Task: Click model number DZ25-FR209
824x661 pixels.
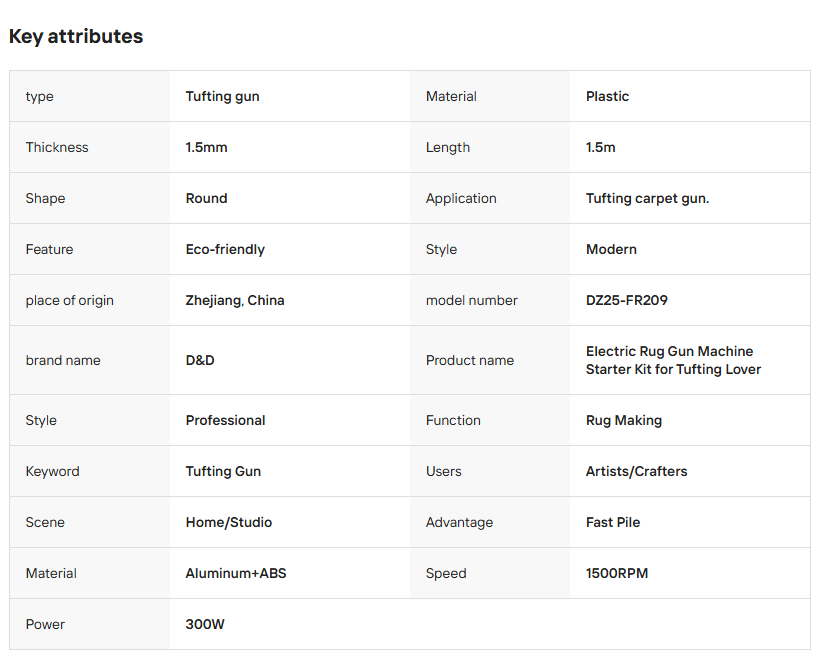Action: tap(626, 300)
